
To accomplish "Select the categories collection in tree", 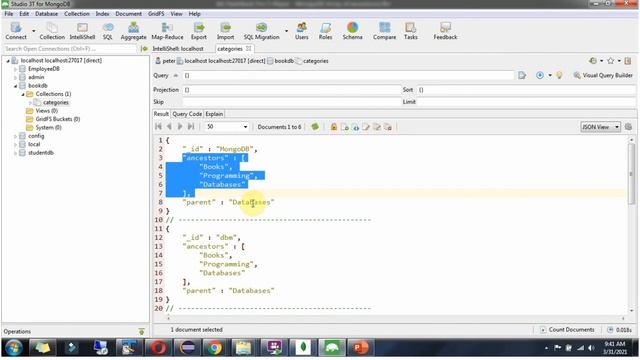I will point(56,102).
